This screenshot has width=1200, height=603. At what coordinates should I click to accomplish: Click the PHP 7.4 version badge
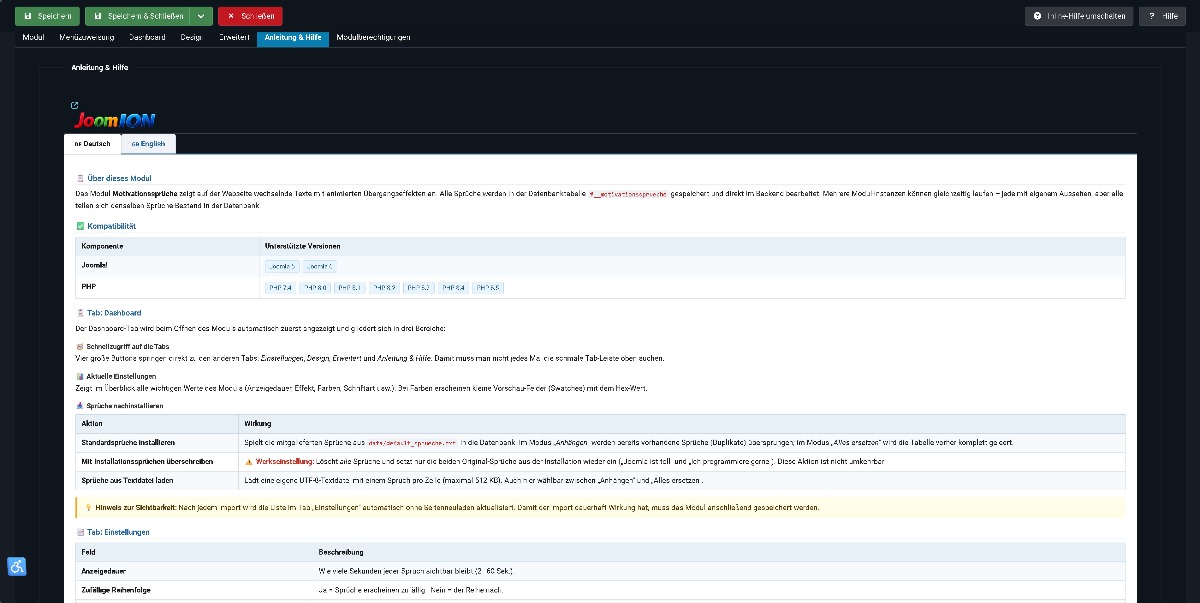tap(281, 288)
